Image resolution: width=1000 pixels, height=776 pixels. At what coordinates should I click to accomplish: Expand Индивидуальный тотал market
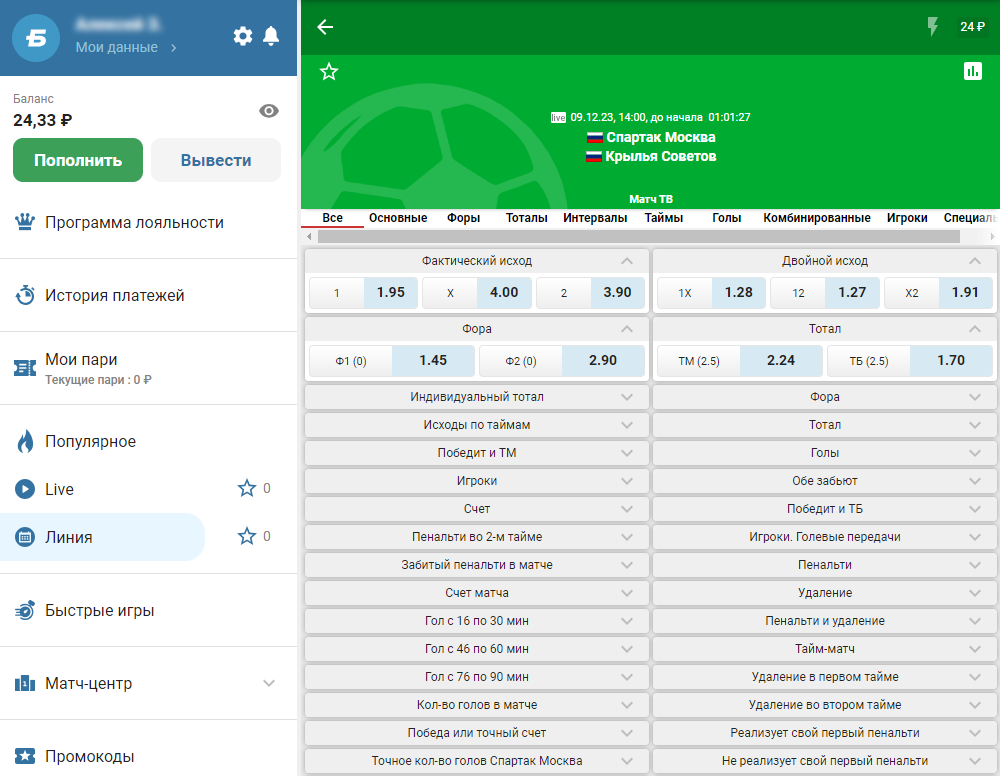click(477, 397)
